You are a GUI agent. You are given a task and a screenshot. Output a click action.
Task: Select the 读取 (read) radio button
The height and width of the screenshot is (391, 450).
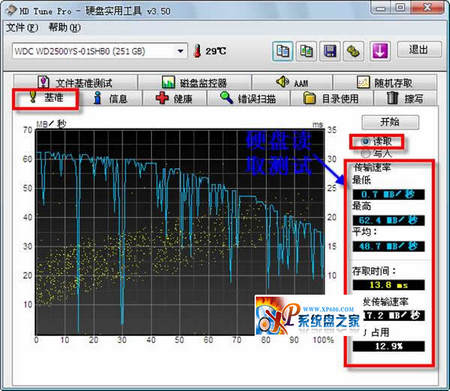pos(366,141)
